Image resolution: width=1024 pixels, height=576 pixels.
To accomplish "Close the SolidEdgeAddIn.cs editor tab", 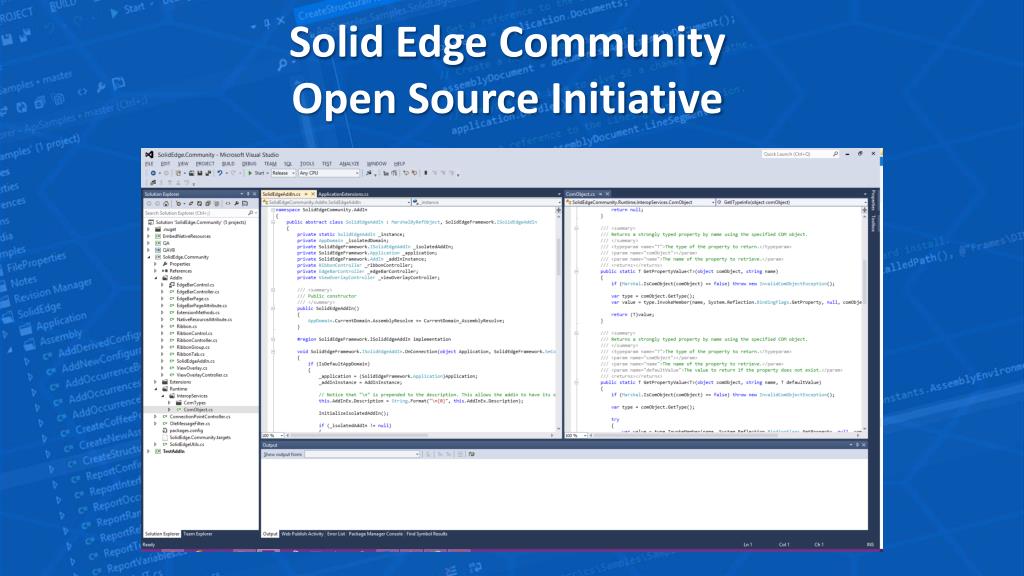I will 313,194.
